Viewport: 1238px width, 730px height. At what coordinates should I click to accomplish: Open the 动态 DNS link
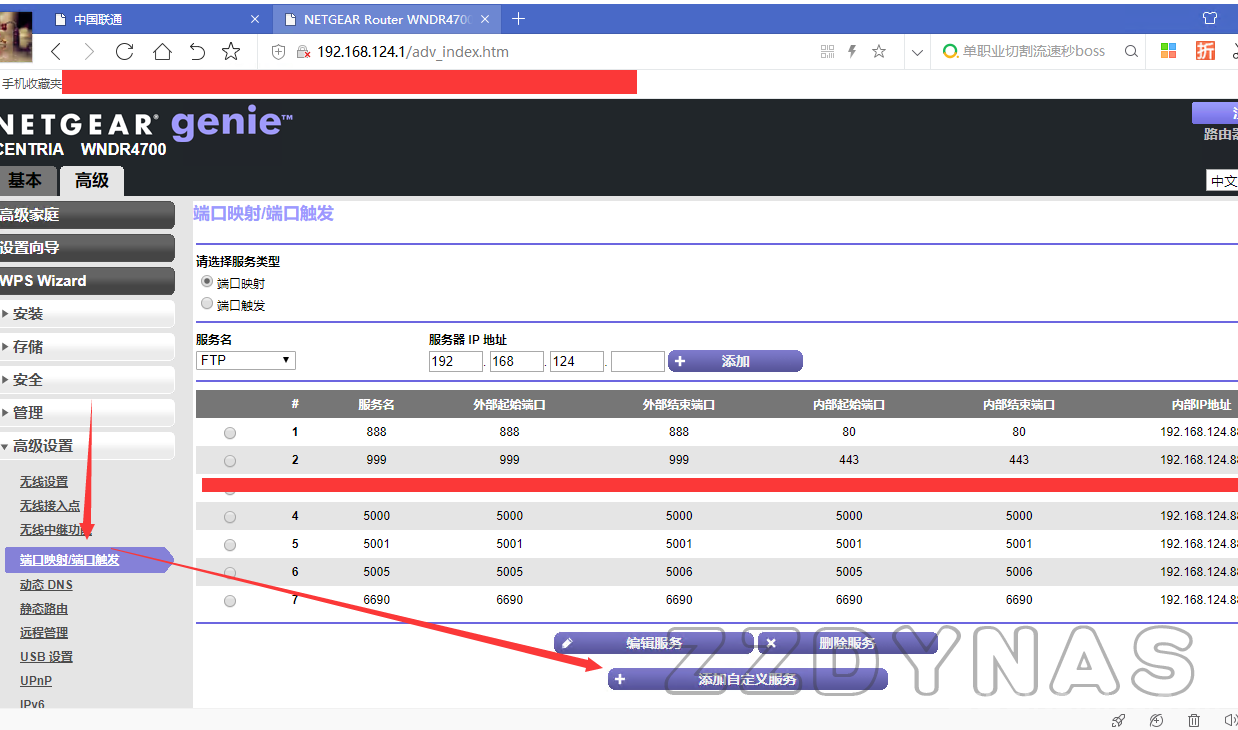coord(46,585)
